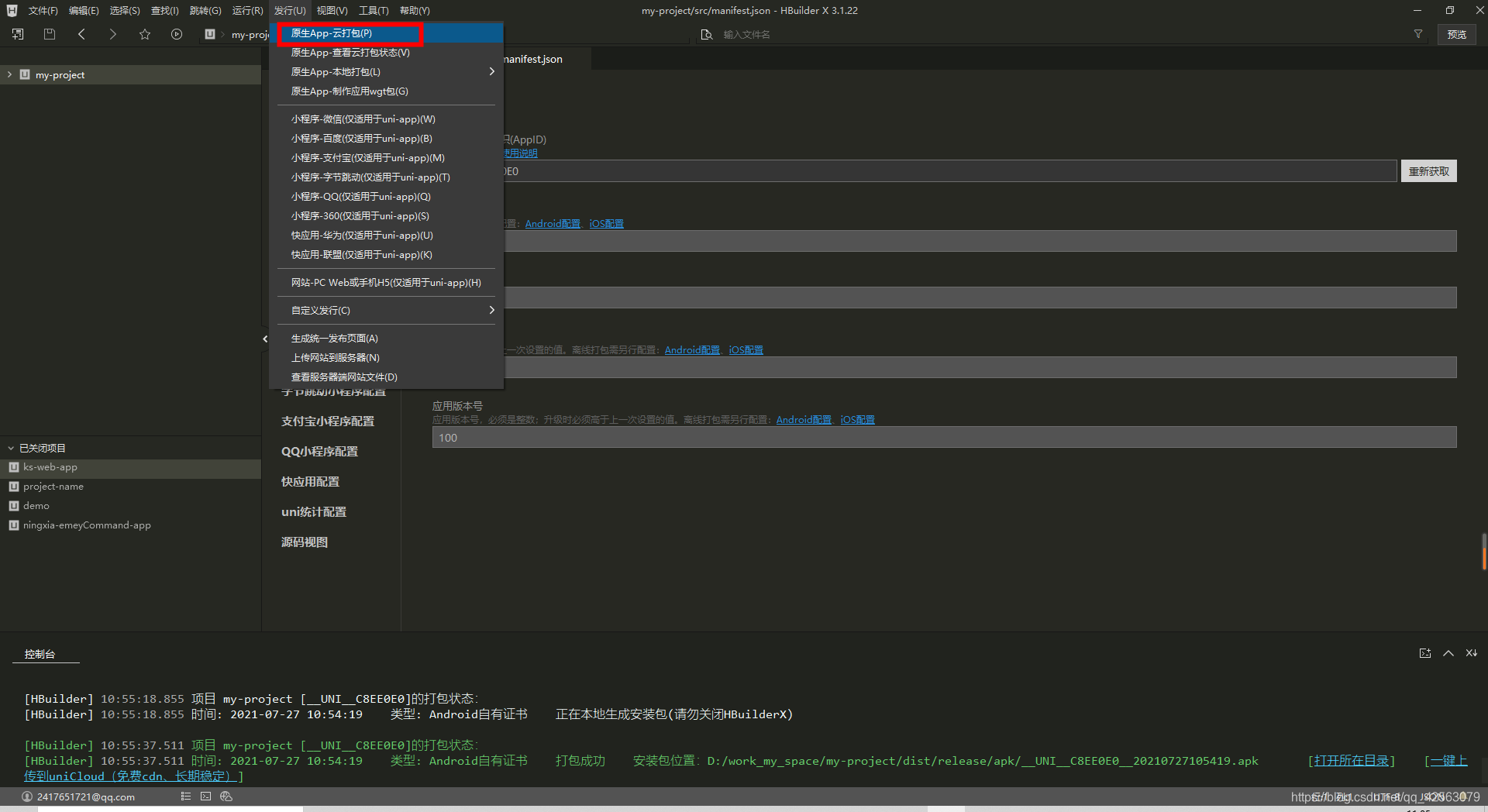Click the bookmark star toolbar icon

145,34
